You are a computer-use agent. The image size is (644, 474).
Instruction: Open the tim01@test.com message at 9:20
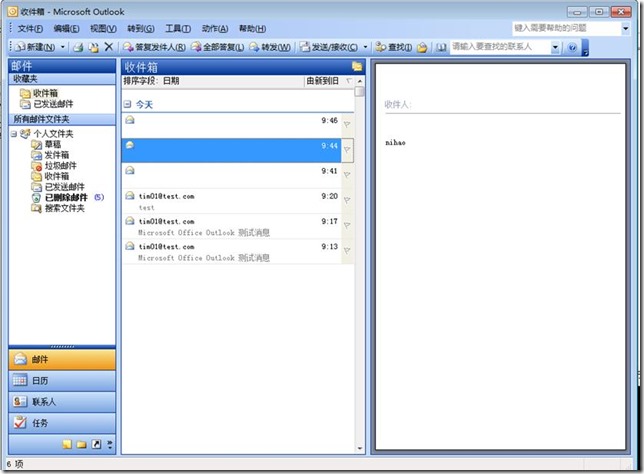(232, 201)
